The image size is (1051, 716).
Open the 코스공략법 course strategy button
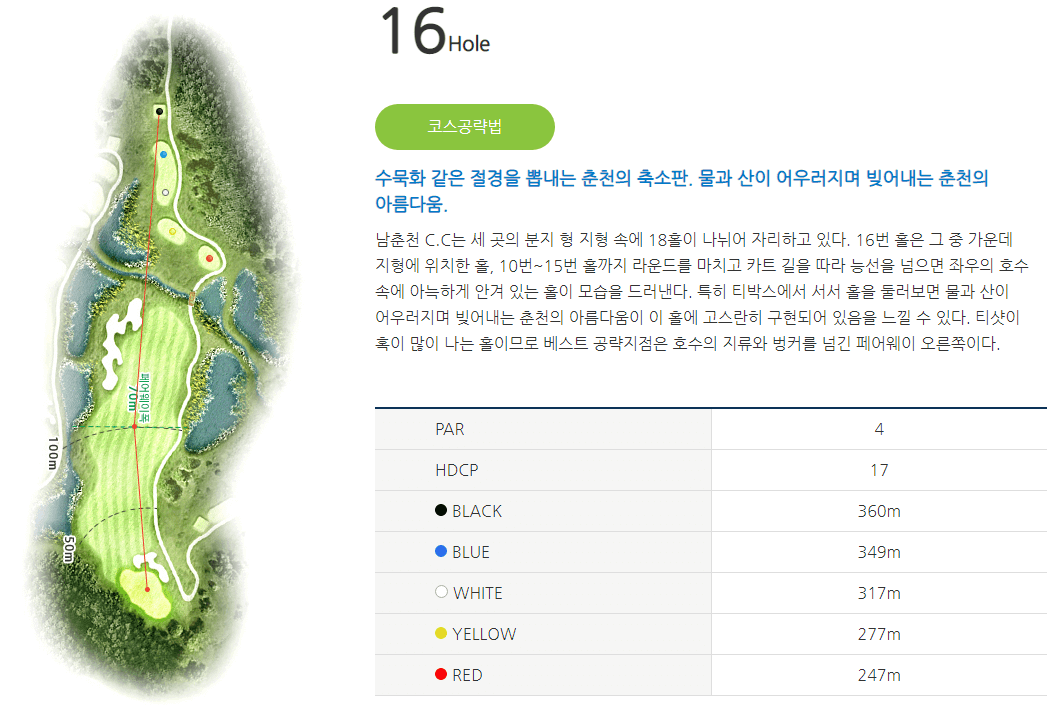click(x=464, y=127)
